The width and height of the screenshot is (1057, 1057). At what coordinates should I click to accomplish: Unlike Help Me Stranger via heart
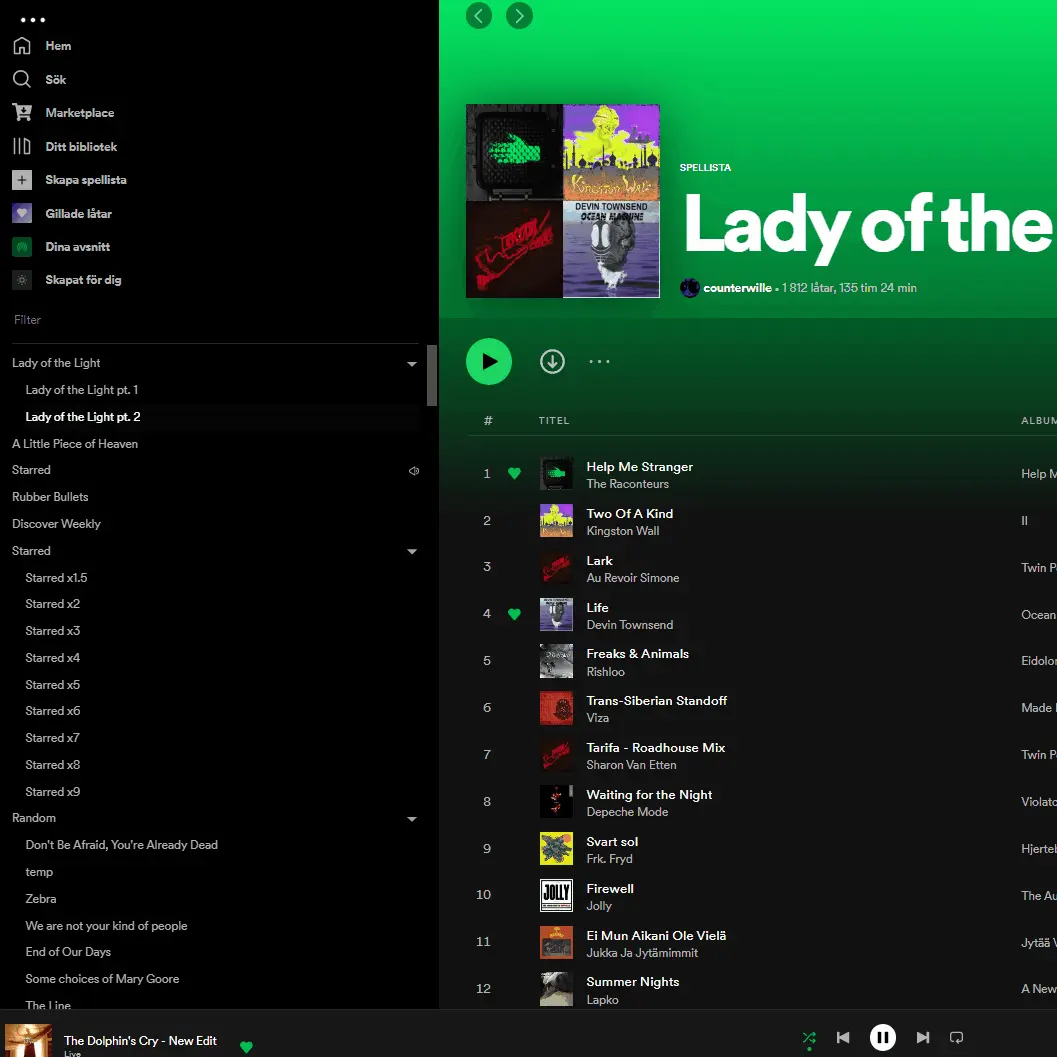tap(514, 473)
